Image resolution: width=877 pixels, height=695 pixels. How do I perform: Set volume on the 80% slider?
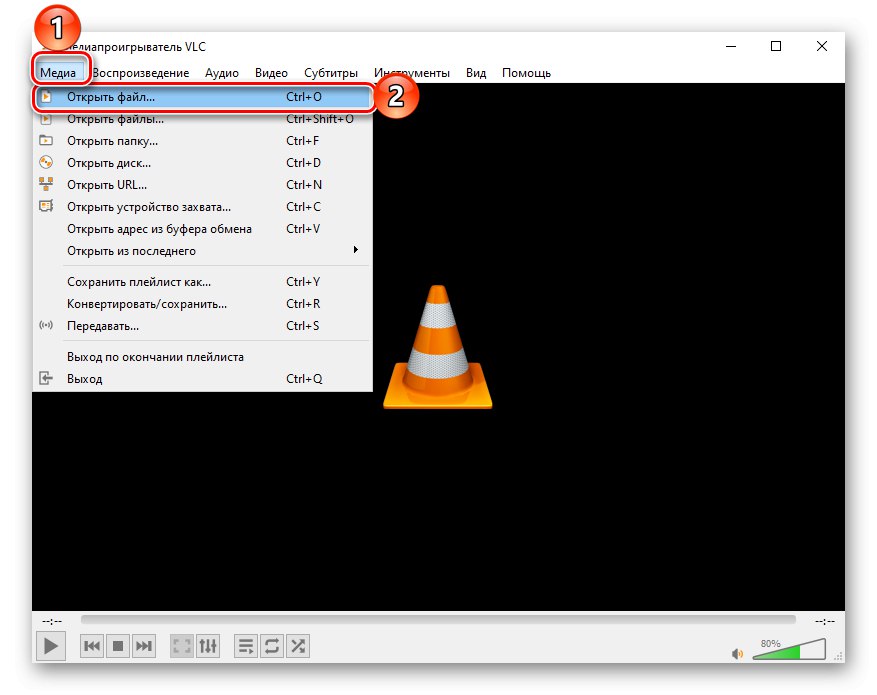pos(789,650)
